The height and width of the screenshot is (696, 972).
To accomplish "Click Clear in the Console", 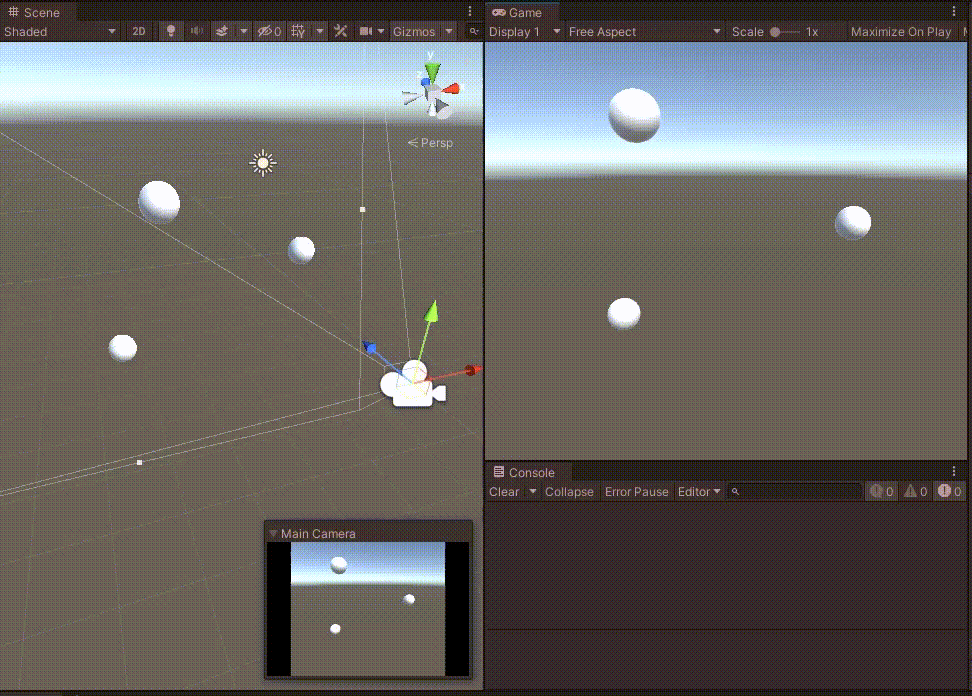I will (504, 491).
